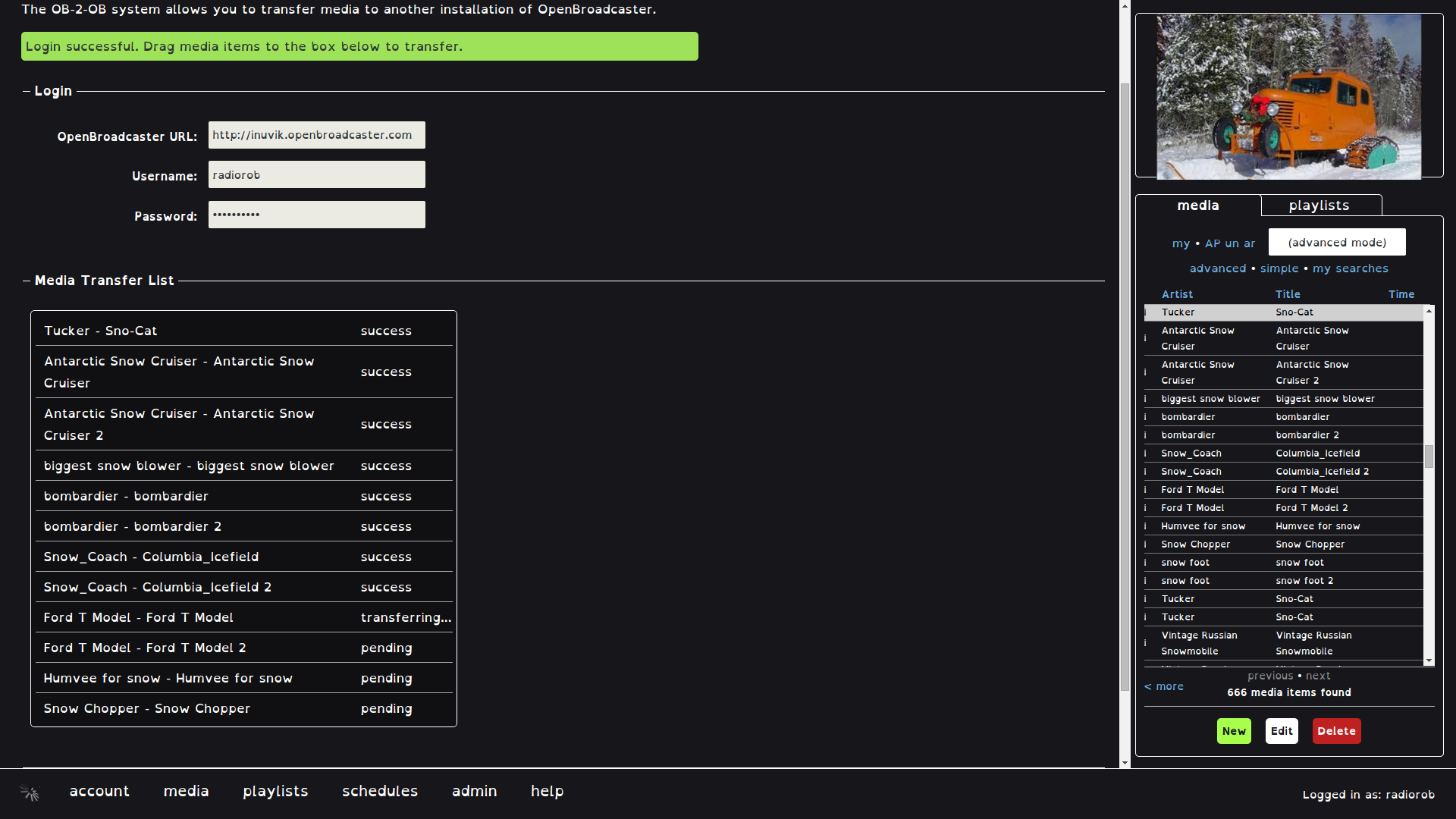Select highlighted Tucker Sno-Cat row in media list

point(1284,312)
